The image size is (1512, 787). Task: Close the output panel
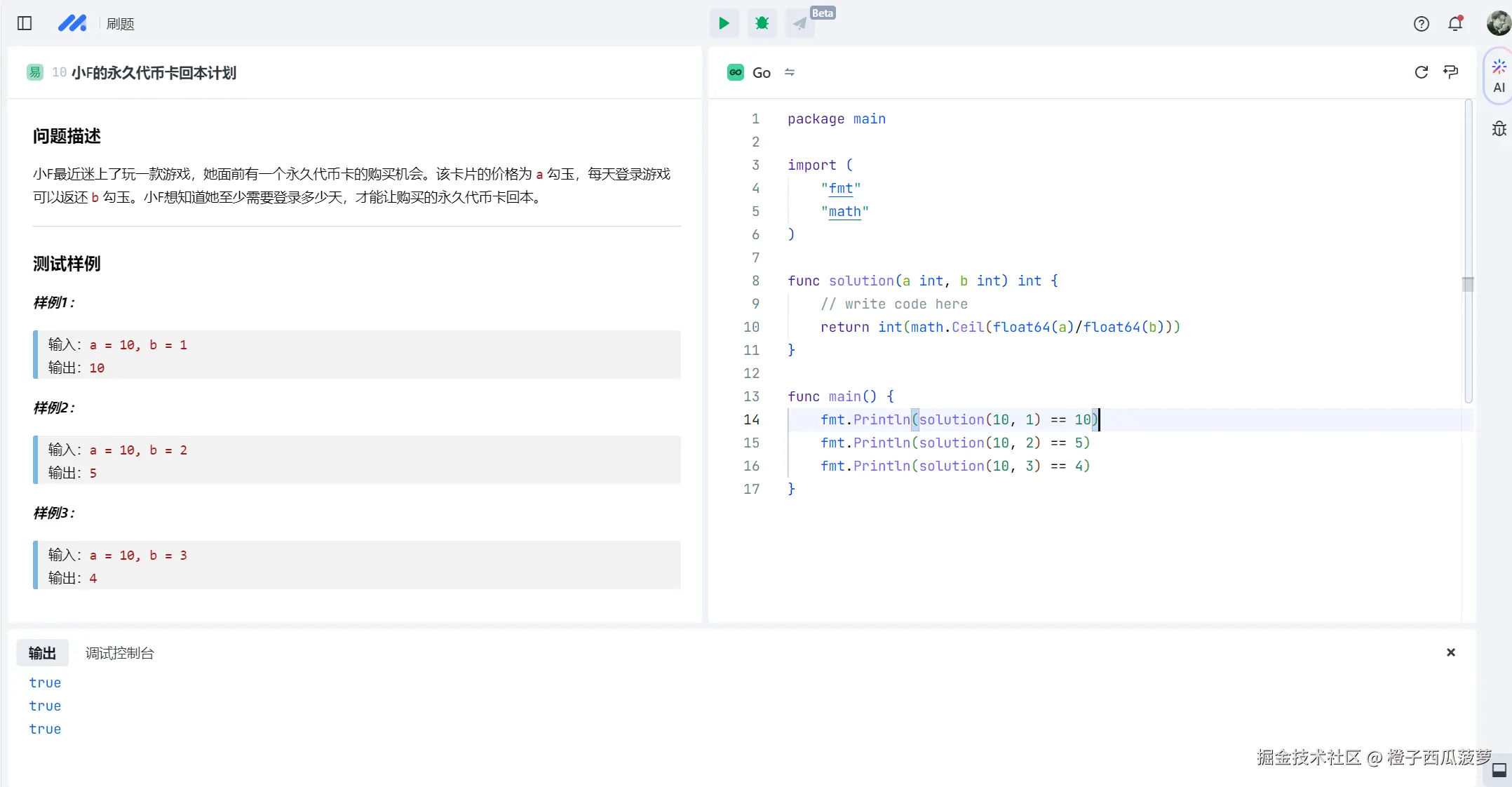point(1451,652)
